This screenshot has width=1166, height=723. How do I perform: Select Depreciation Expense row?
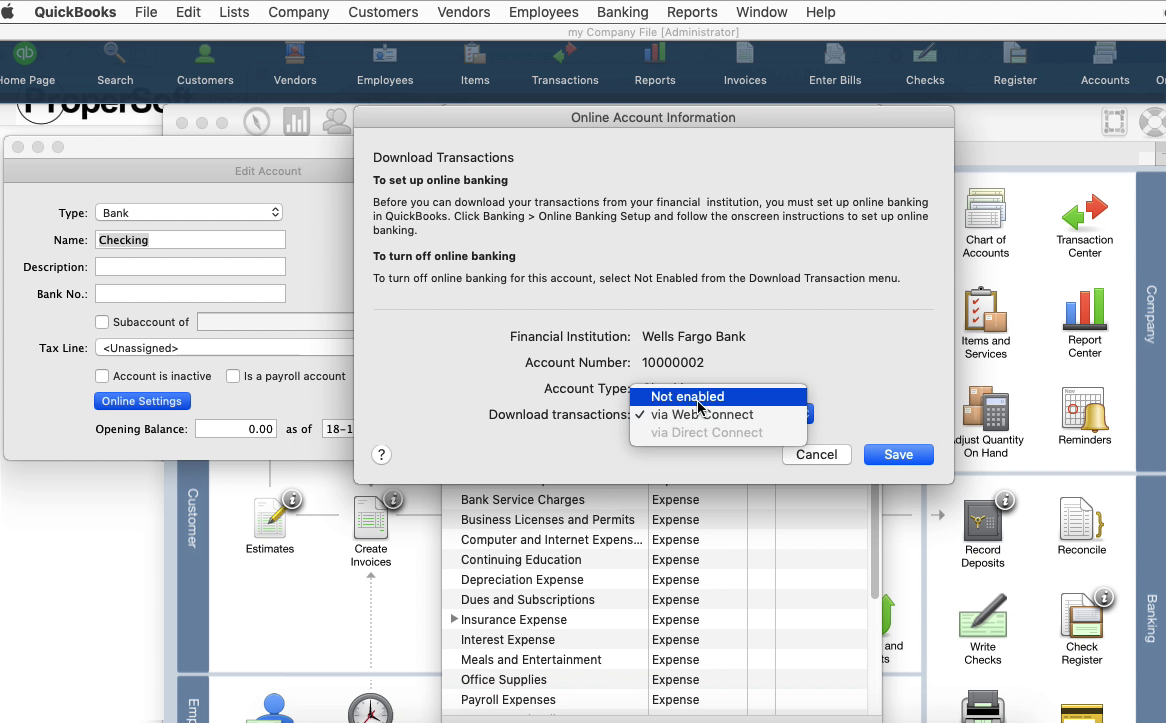[x=654, y=579]
